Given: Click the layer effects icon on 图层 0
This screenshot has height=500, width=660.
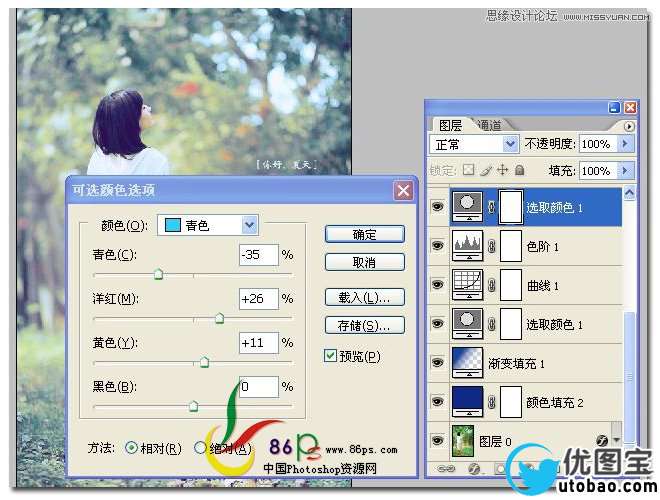Looking at the screenshot, I should pyautogui.click(x=602, y=439).
